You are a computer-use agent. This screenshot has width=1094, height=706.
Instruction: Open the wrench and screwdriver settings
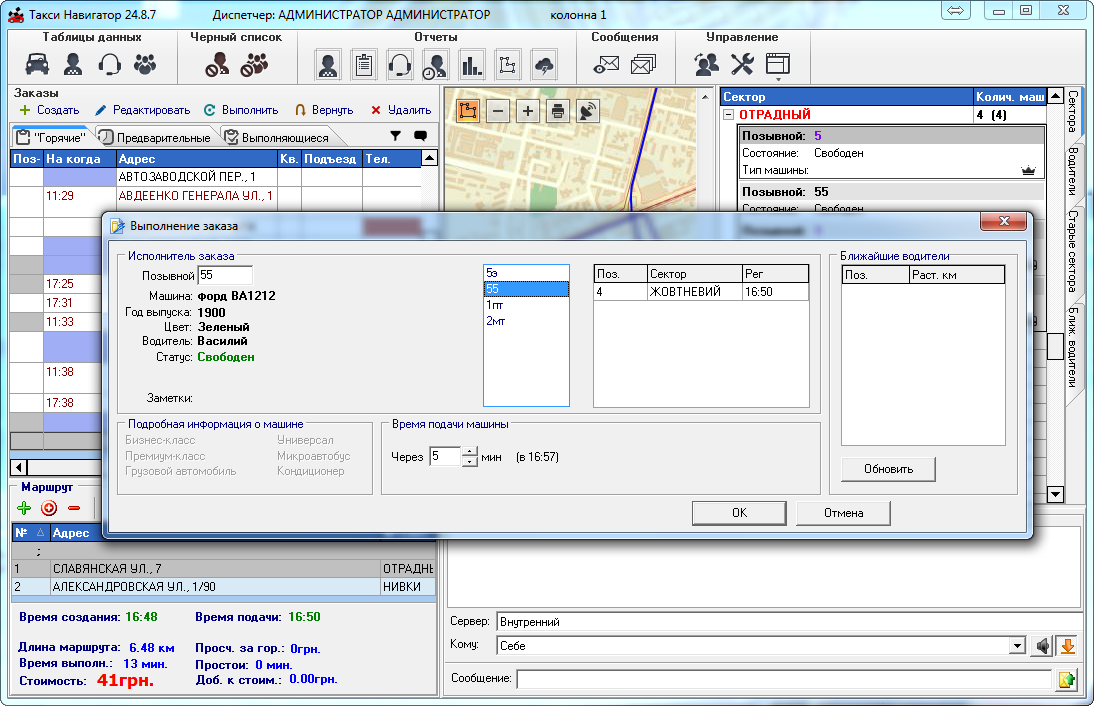point(741,65)
